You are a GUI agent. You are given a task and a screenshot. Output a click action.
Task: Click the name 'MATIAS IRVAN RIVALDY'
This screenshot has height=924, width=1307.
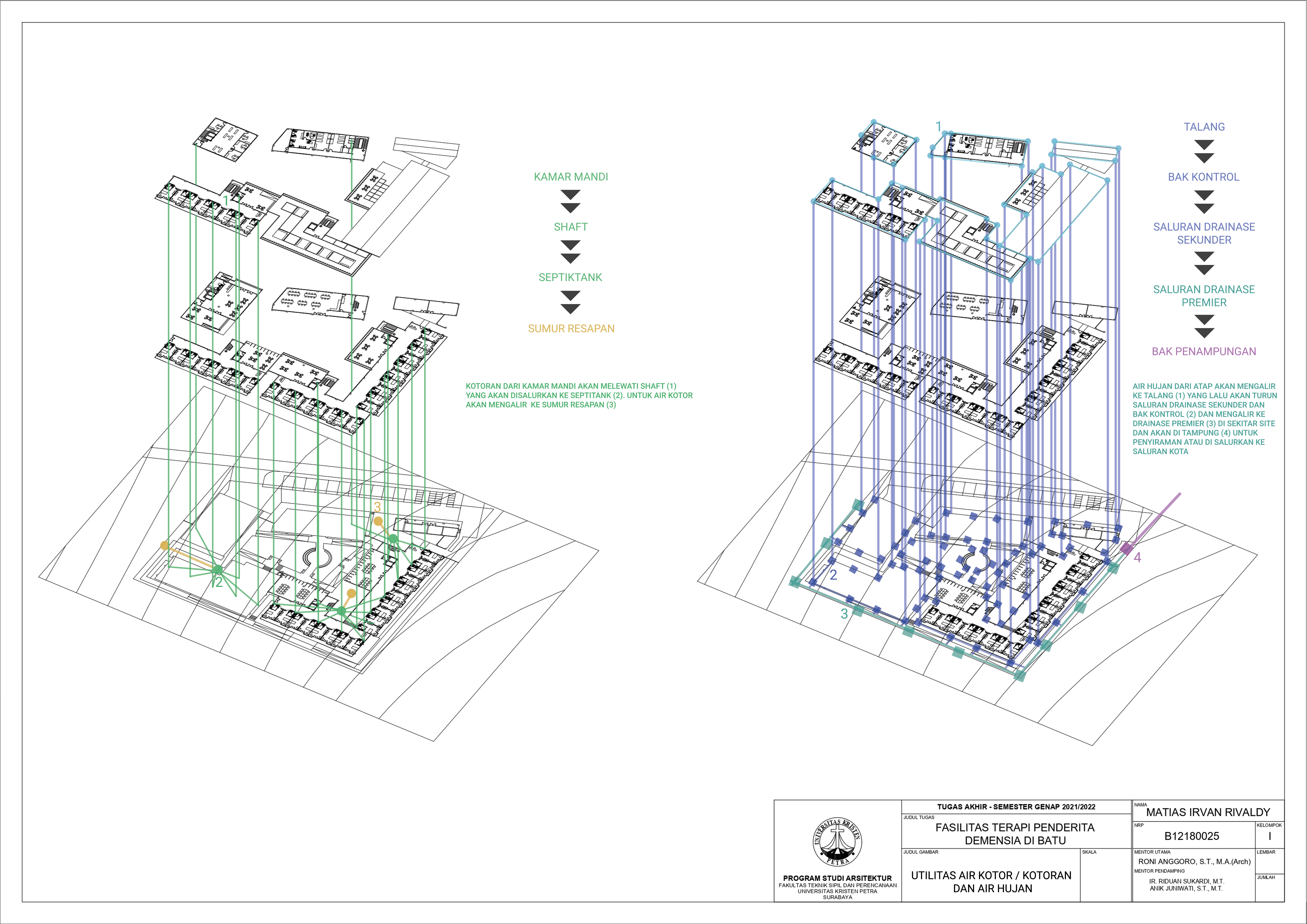coord(1208,812)
